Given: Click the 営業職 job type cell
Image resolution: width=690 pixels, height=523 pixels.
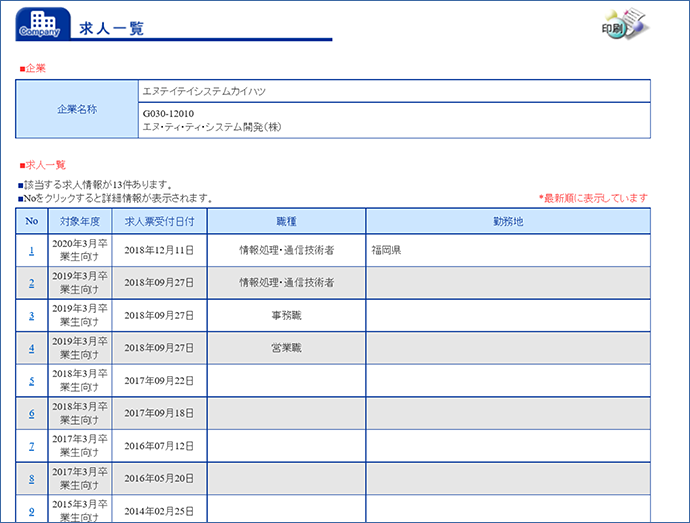Looking at the screenshot, I should coord(286,348).
